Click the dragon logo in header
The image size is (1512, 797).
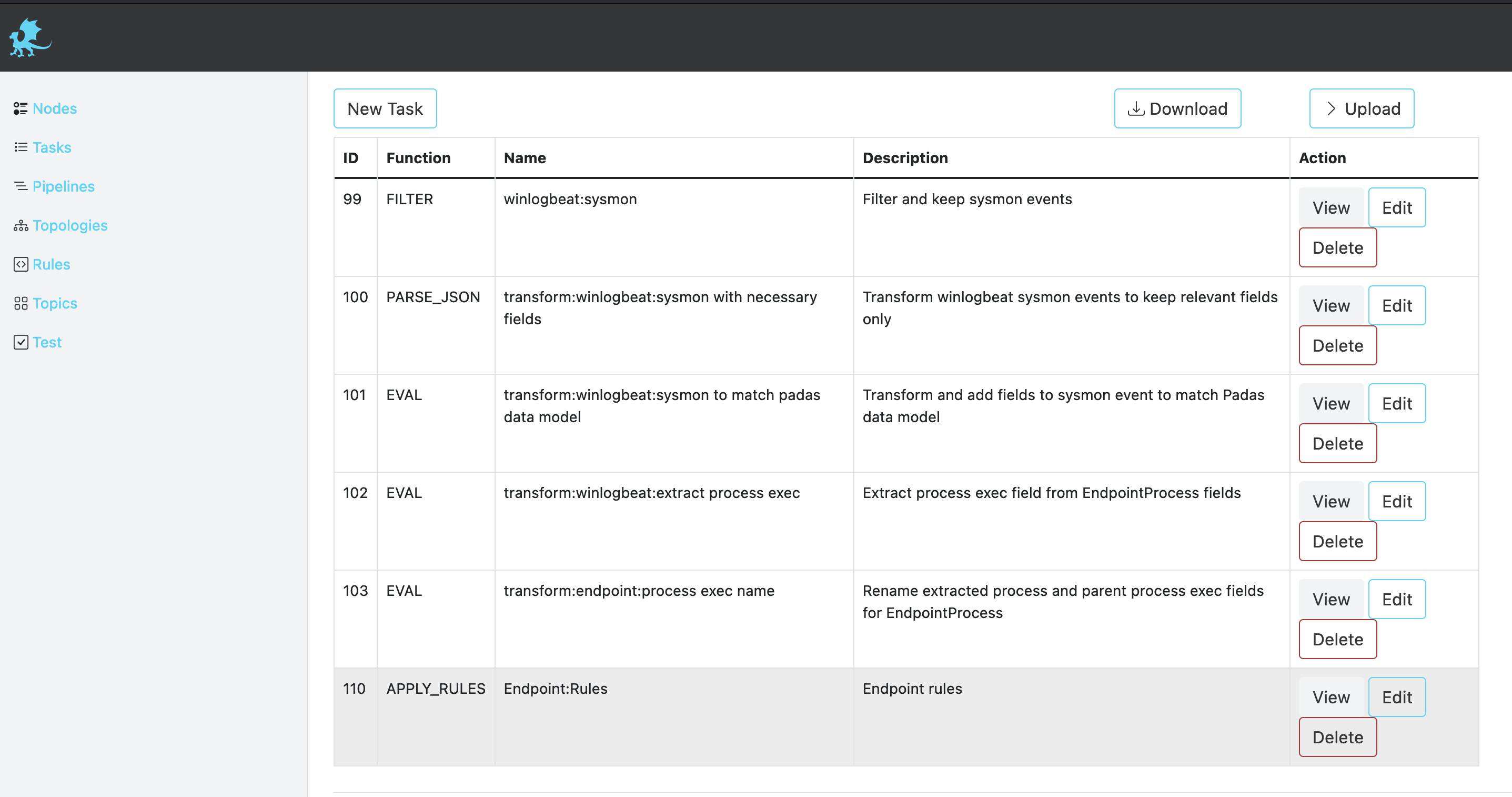point(30,38)
